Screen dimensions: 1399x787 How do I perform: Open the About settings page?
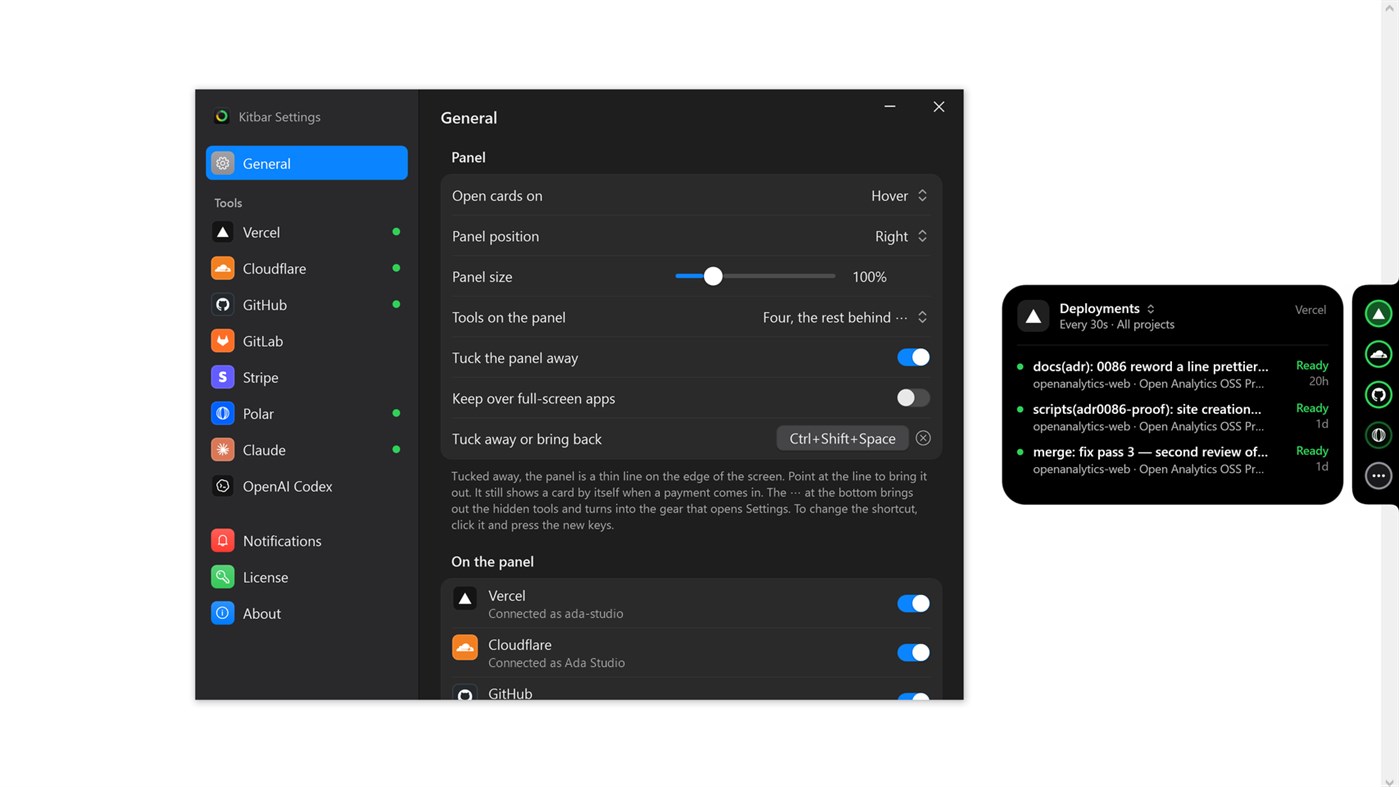307,613
